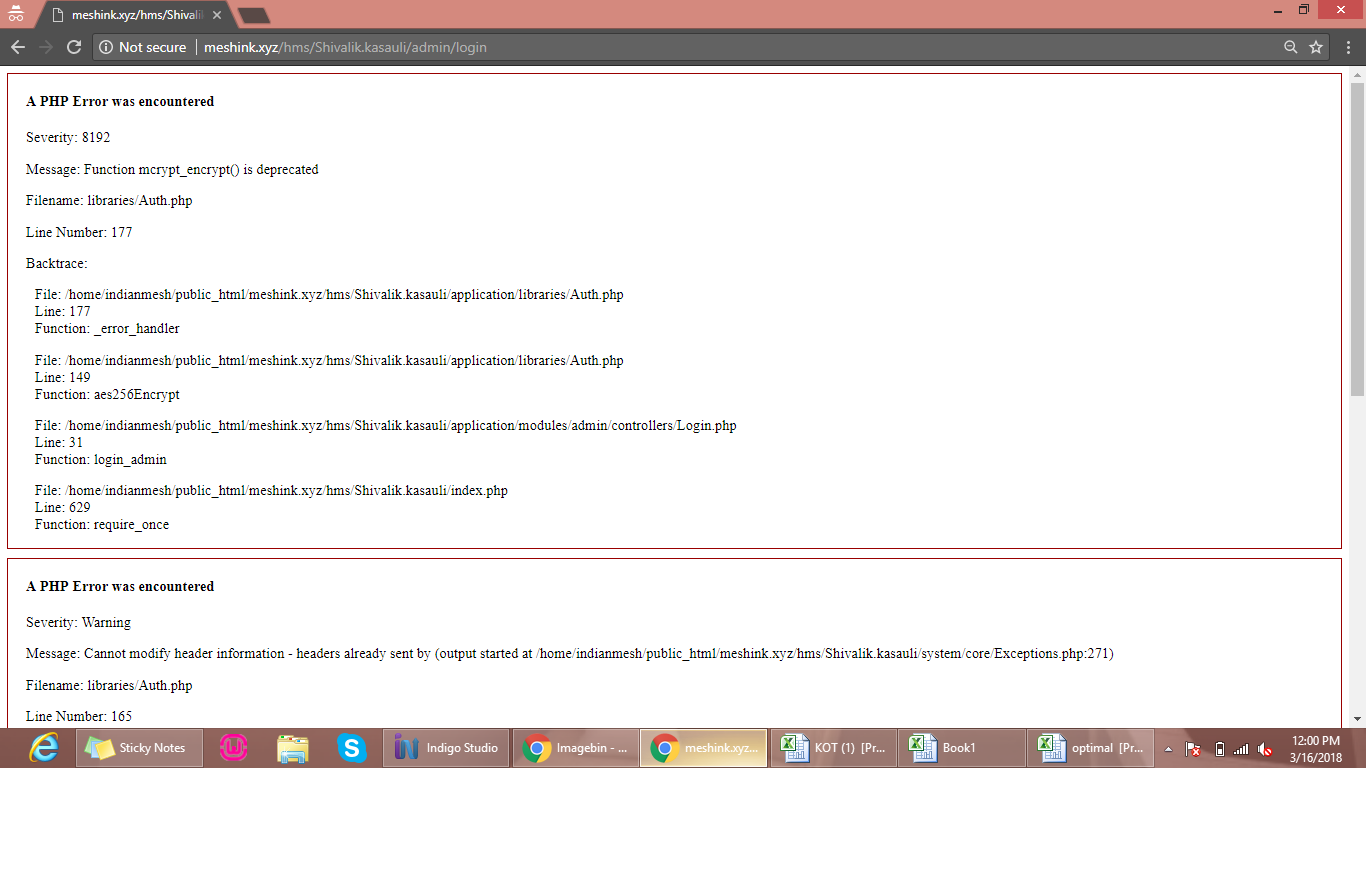Close the meshink.xyz browser tab

(x=217, y=15)
